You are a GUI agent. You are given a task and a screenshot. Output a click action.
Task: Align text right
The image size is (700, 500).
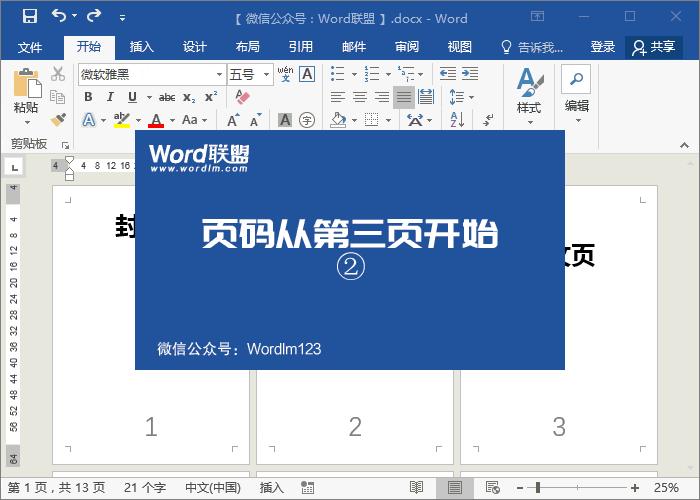click(382, 97)
